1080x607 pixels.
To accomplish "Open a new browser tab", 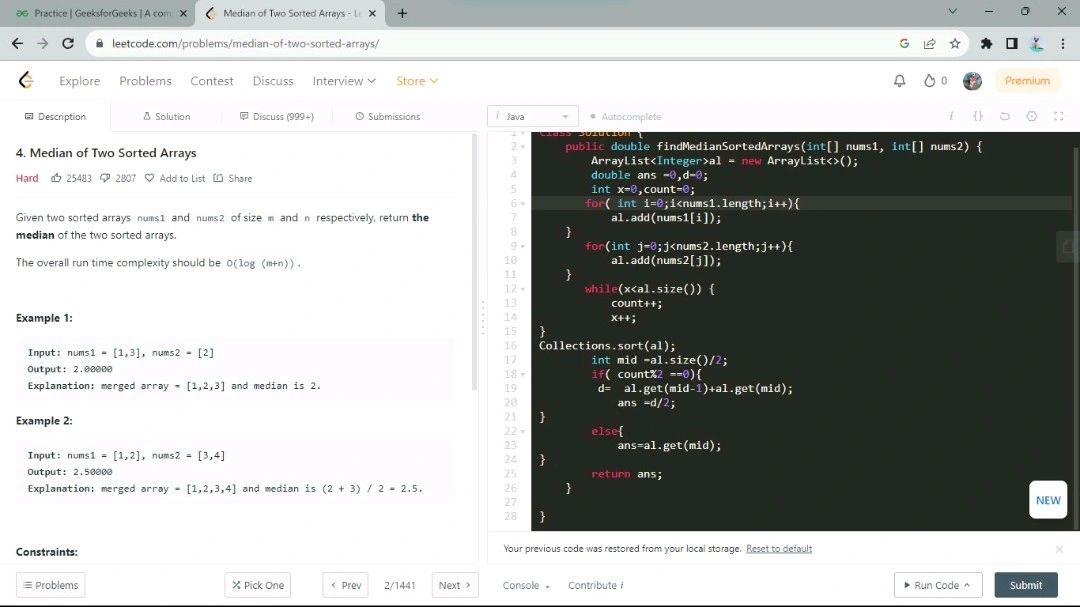I will point(402,13).
